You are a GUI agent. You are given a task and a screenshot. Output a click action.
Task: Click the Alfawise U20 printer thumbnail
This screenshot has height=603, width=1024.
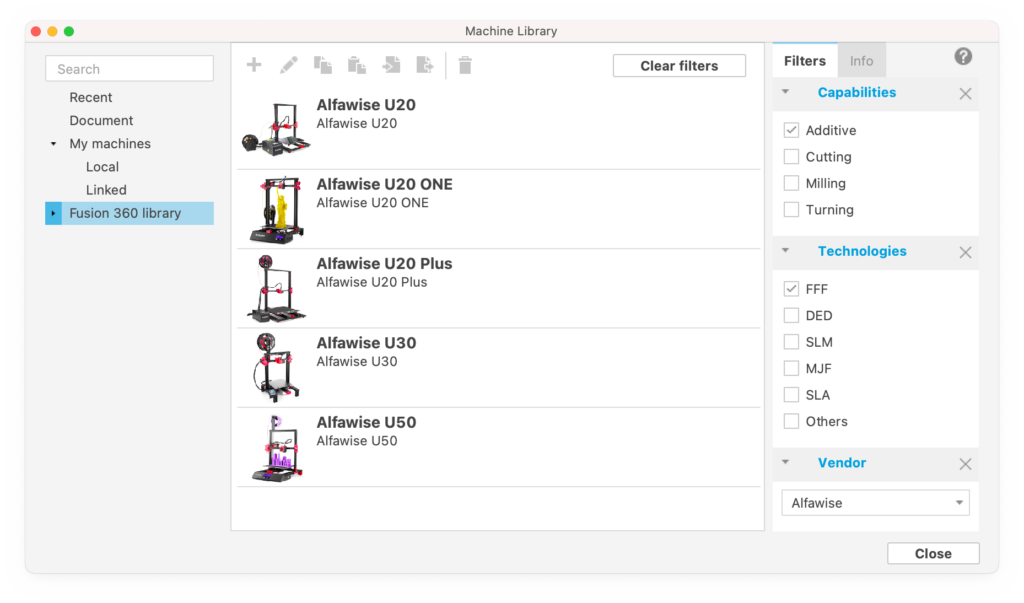coord(276,128)
